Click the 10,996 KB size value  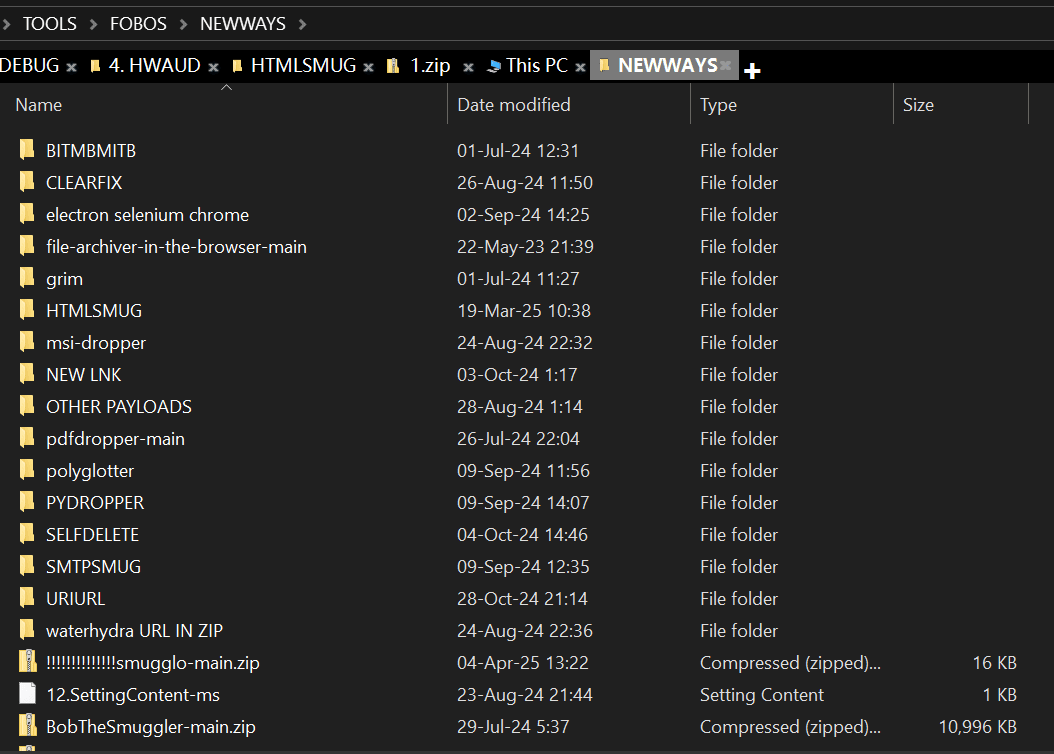[977, 726]
